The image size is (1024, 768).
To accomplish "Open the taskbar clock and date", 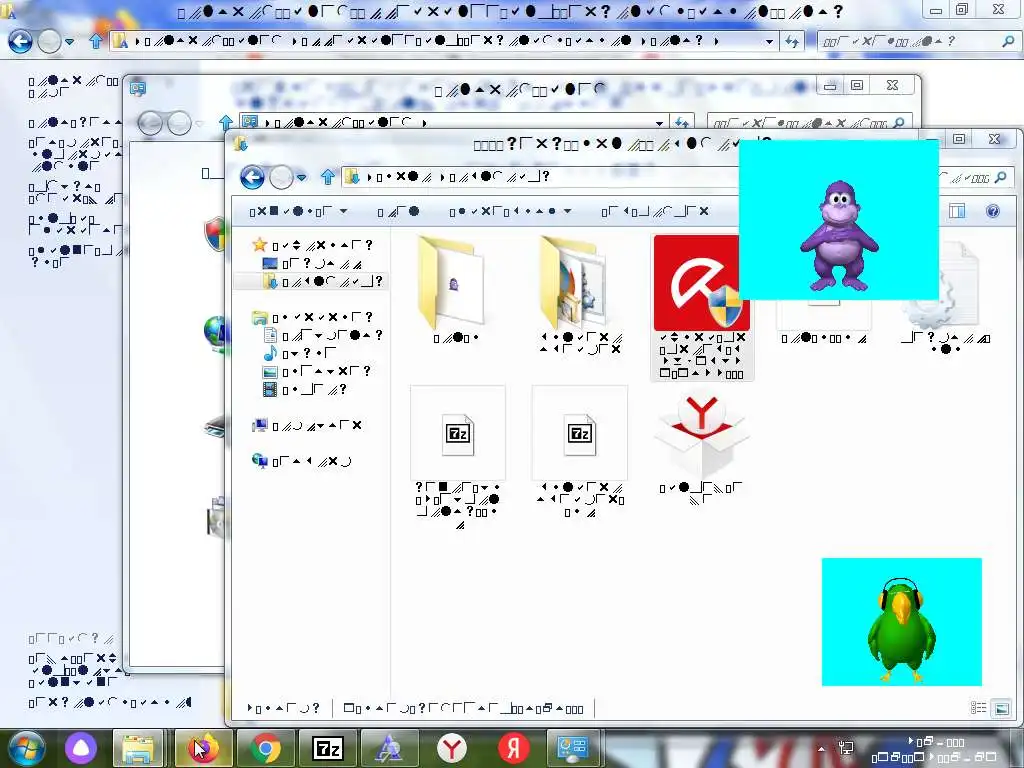I will 935,750.
